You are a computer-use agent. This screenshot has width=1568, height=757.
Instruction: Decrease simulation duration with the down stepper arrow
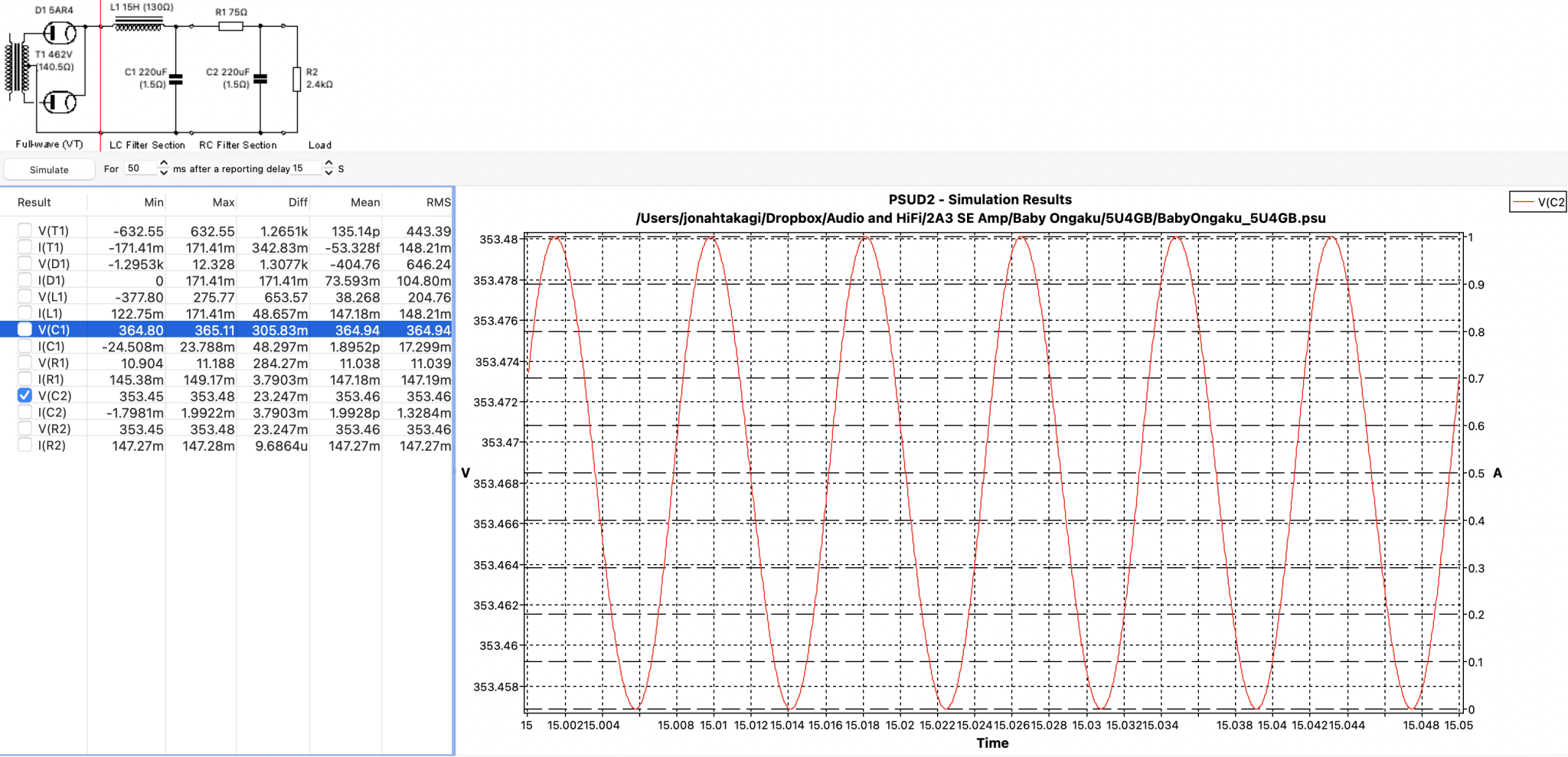(x=163, y=173)
